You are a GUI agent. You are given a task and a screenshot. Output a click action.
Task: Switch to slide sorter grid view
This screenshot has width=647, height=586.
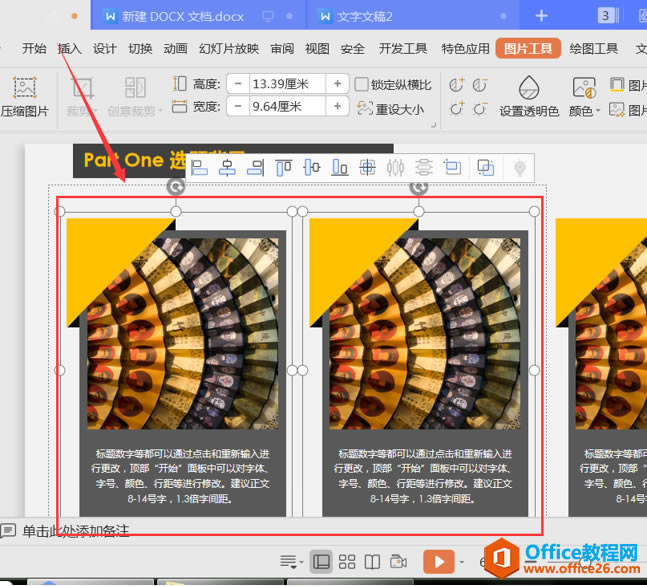(x=347, y=561)
